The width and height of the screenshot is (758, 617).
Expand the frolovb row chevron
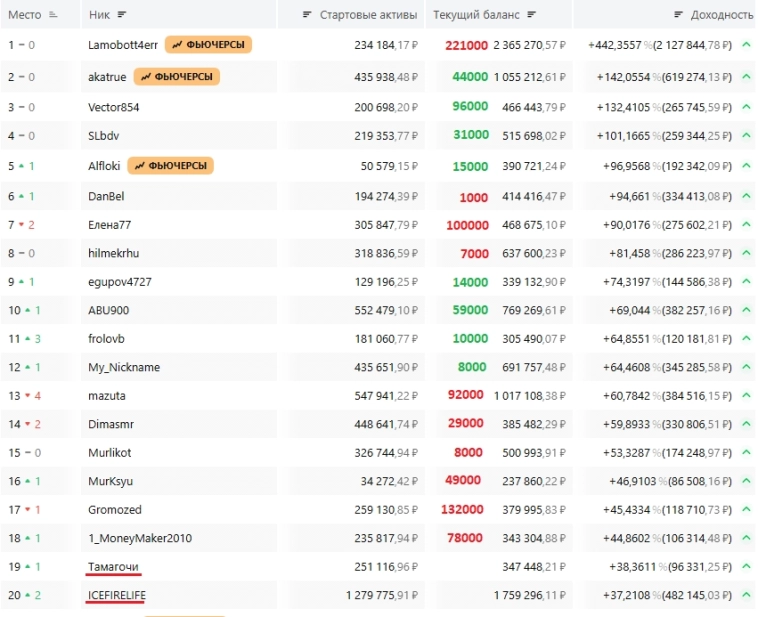[746, 338]
